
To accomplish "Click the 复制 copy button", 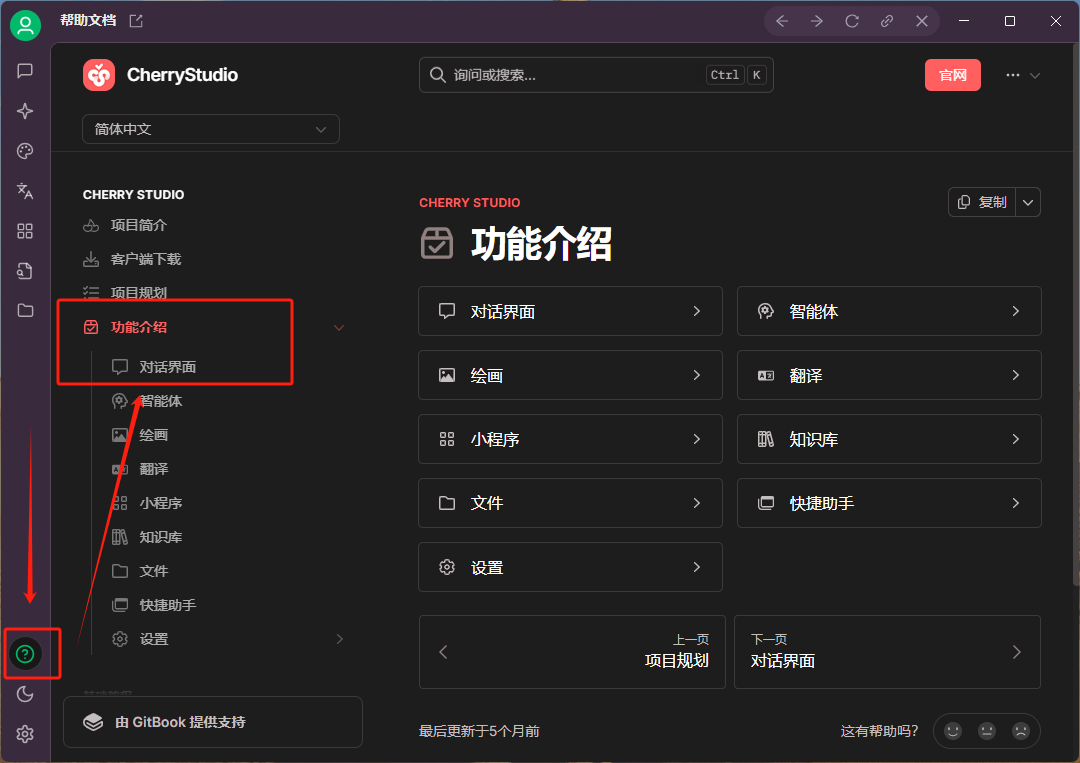I will [x=982, y=202].
